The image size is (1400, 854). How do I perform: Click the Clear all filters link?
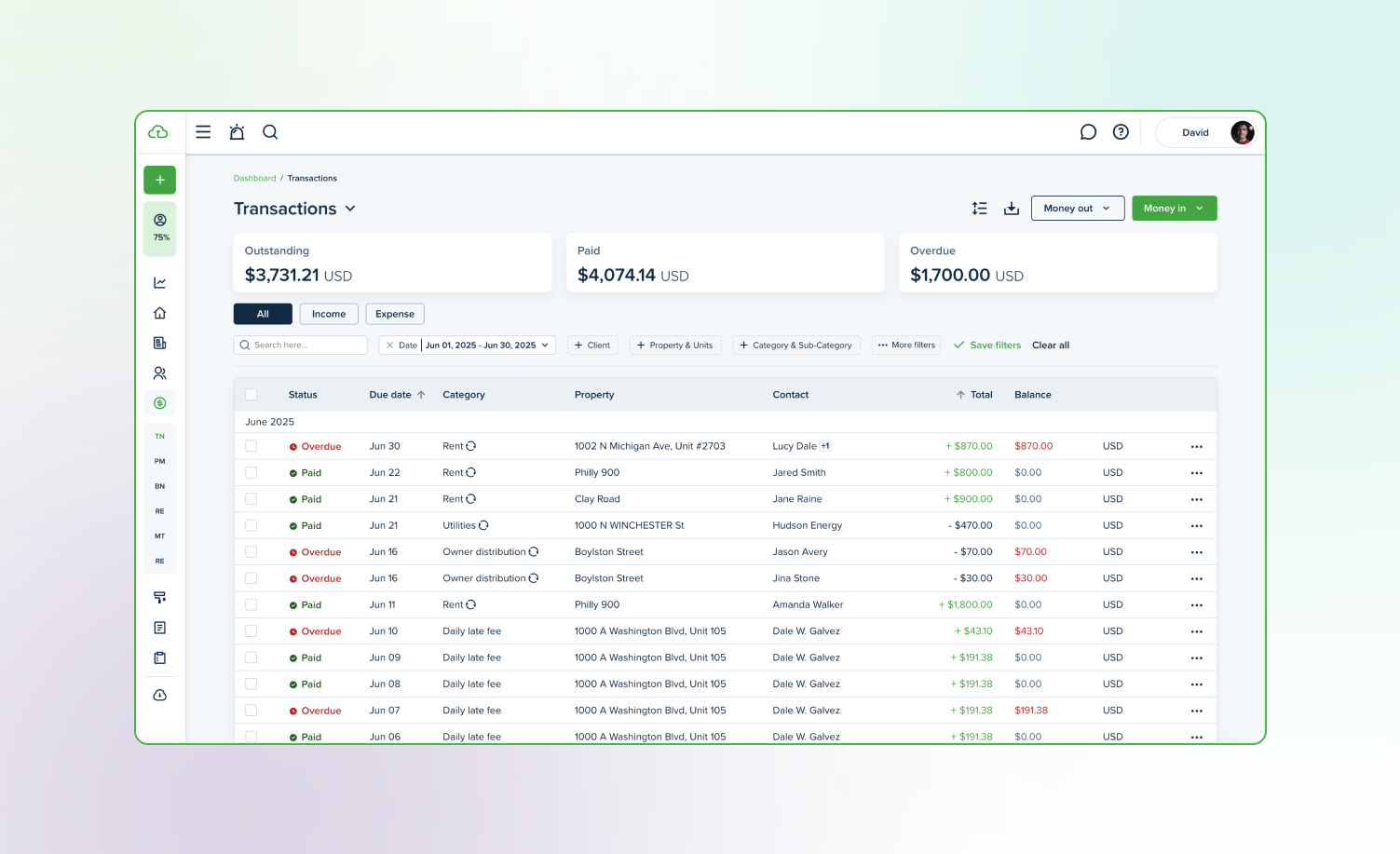tap(1050, 346)
